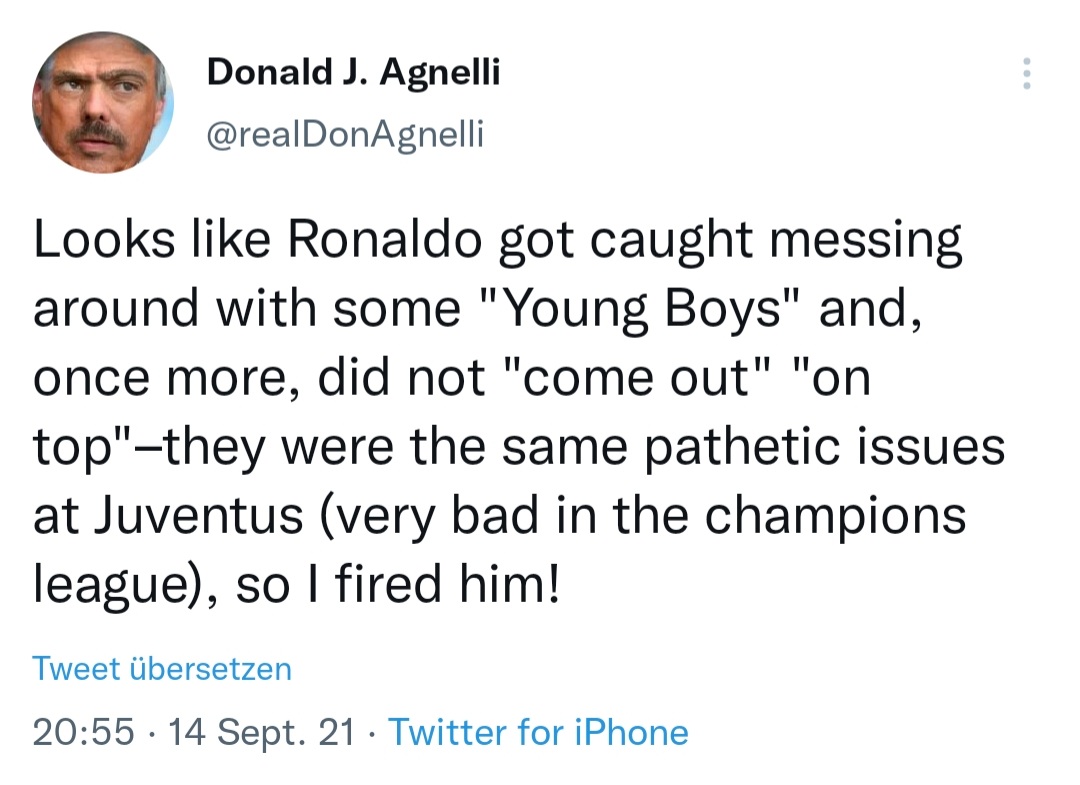
Task: Click the word "messing" in first line
Action: point(865,239)
